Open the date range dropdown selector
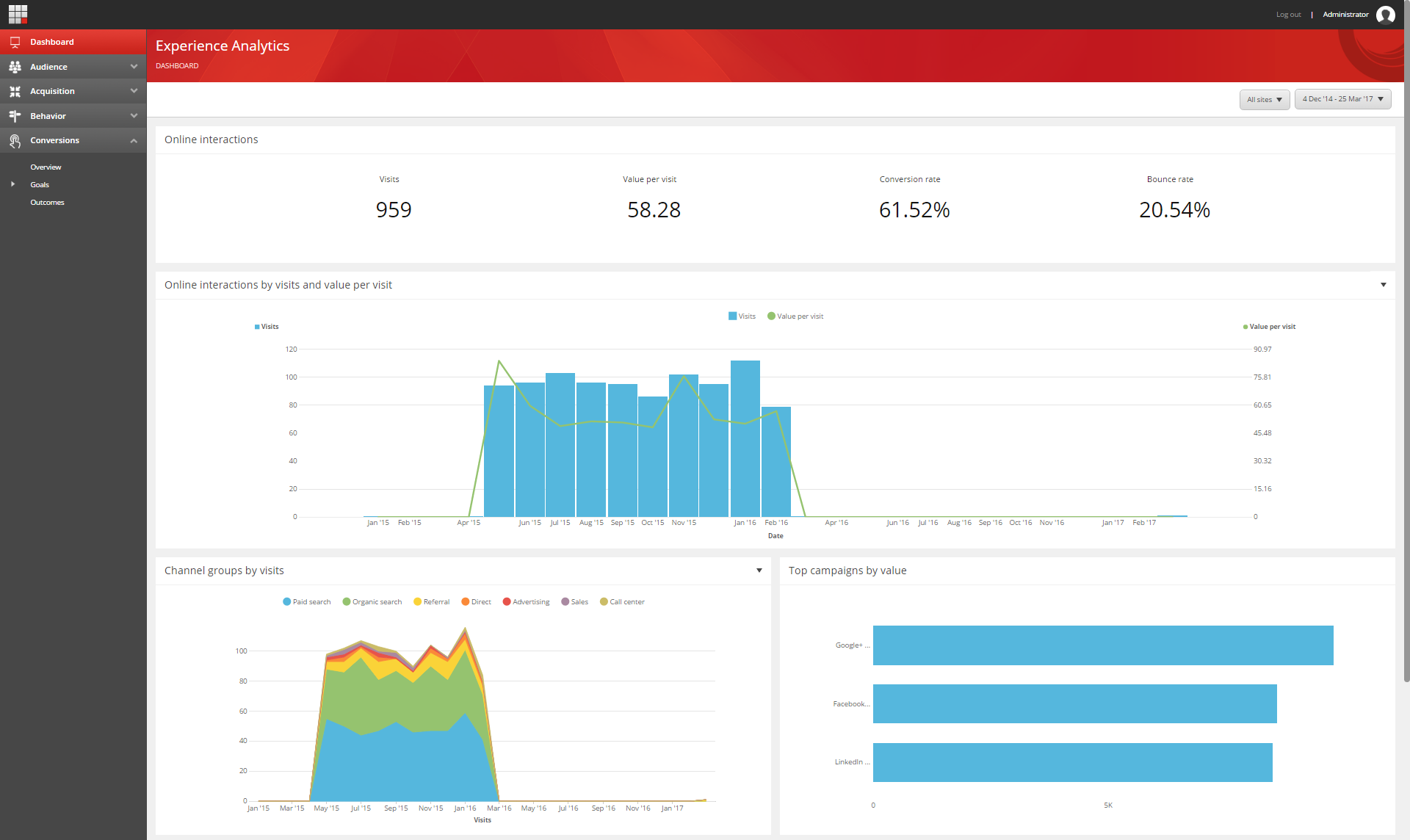Image resolution: width=1410 pixels, height=840 pixels. [1340, 99]
